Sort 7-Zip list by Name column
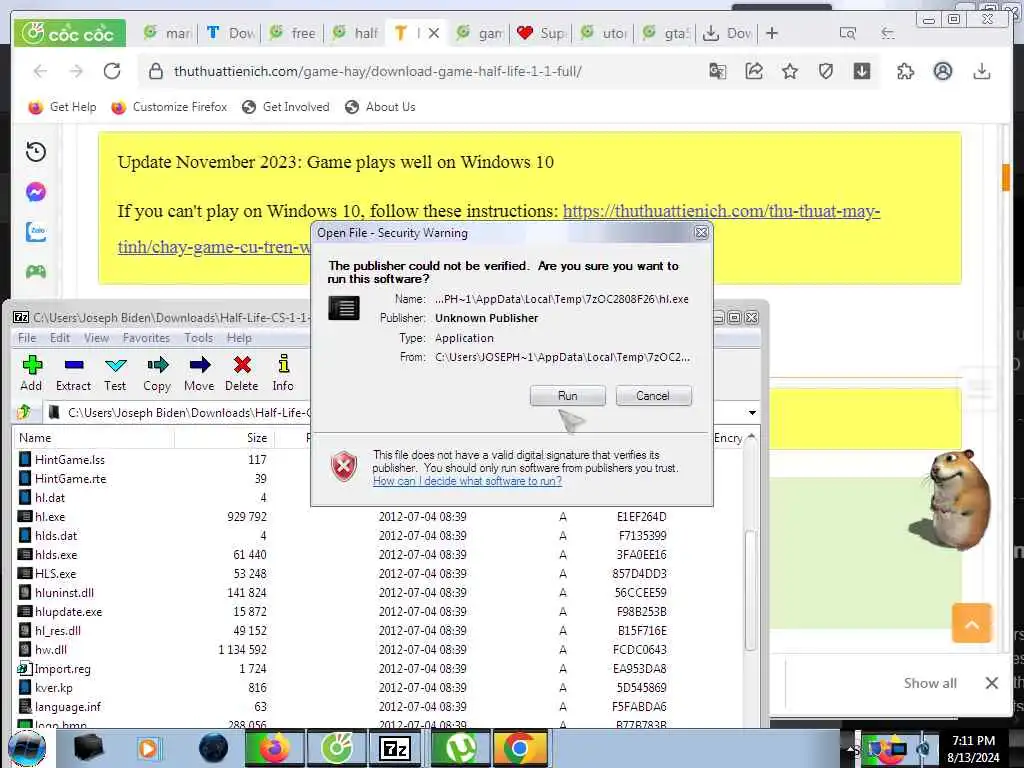Viewport: 1024px width, 768px height. tap(93, 438)
